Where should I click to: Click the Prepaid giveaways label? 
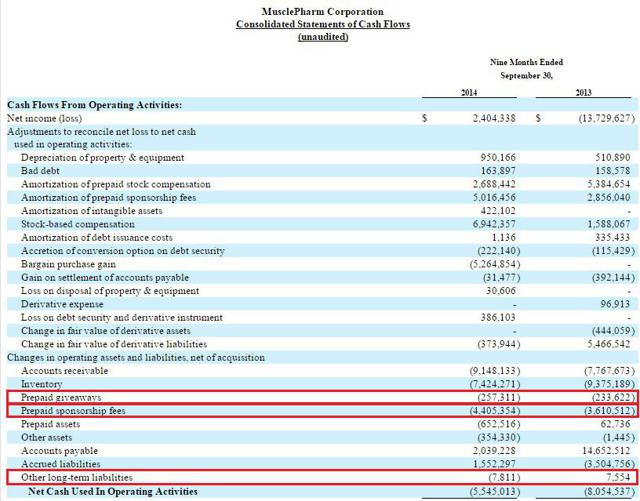[x=61, y=398]
